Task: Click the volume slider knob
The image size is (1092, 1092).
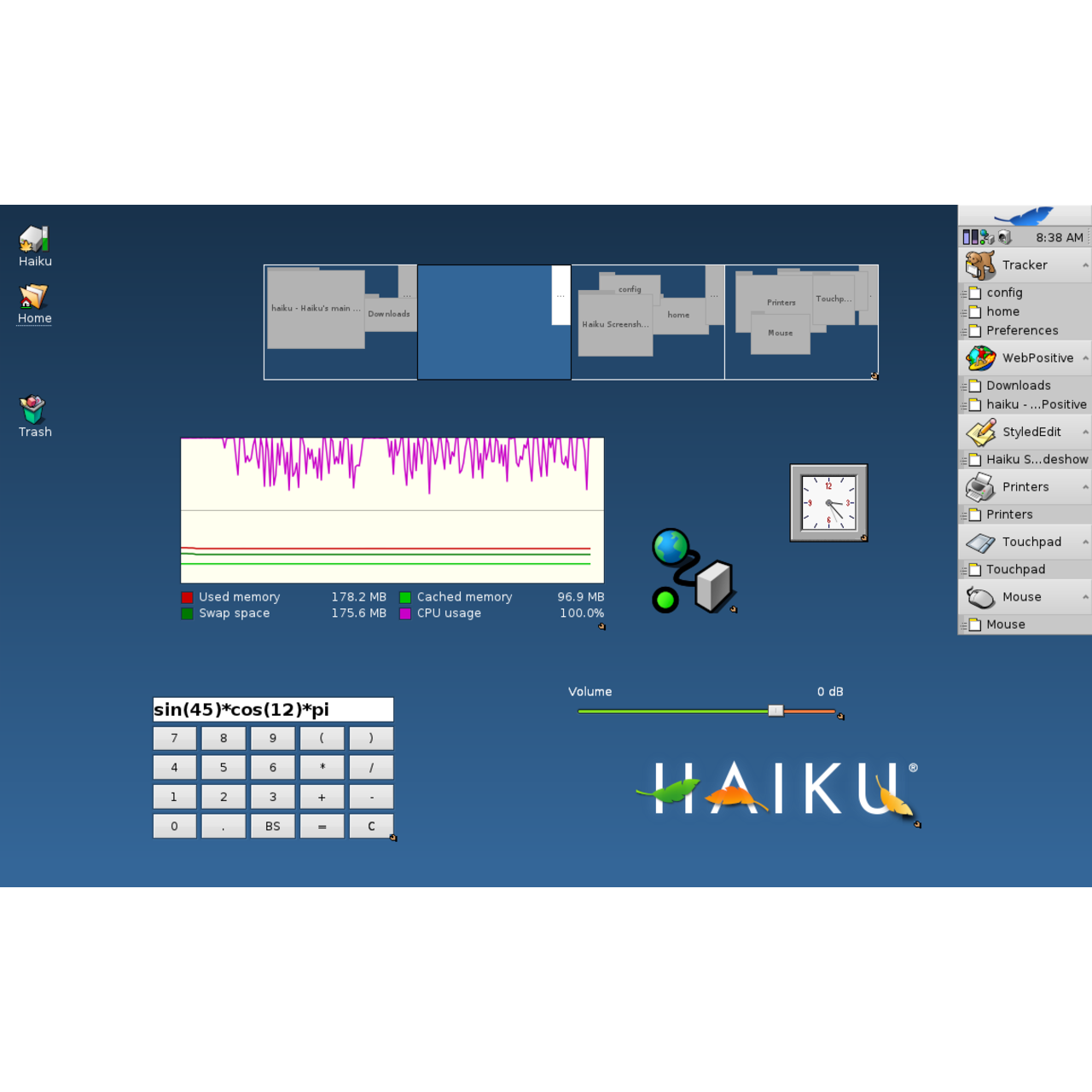Action: [x=775, y=710]
